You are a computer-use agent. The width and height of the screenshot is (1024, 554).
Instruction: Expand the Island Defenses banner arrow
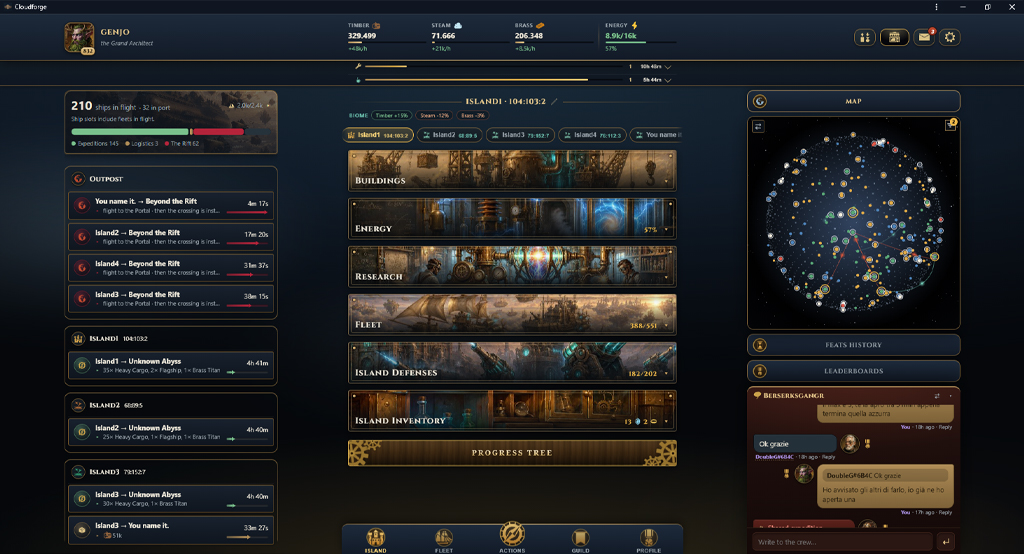point(667,374)
